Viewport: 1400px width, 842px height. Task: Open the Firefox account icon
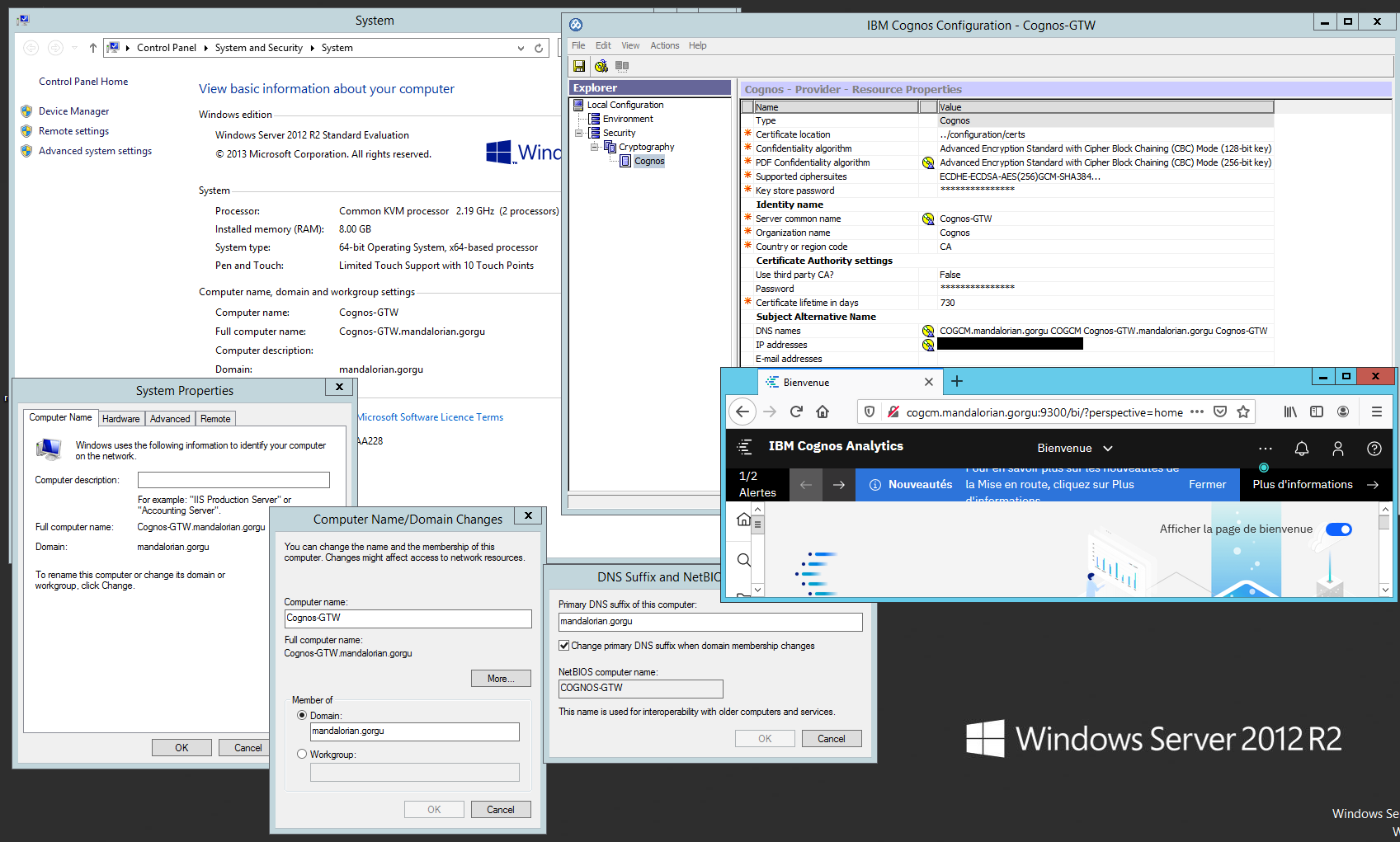point(1343,412)
